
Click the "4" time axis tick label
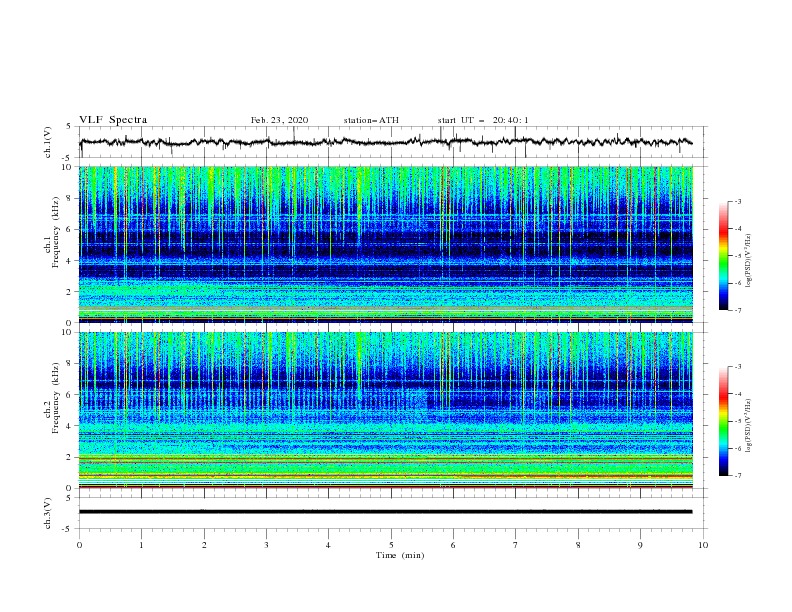(329, 545)
